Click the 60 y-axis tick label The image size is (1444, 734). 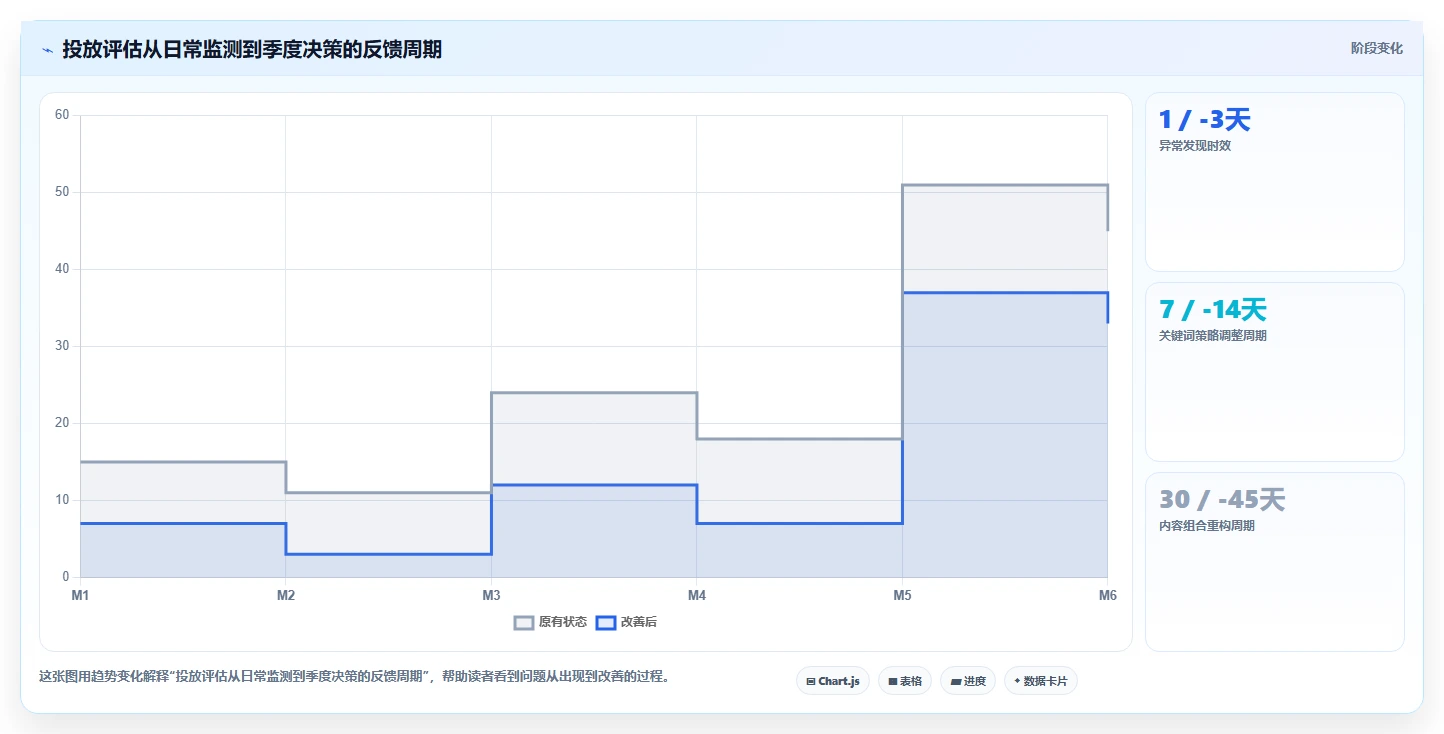click(x=62, y=115)
